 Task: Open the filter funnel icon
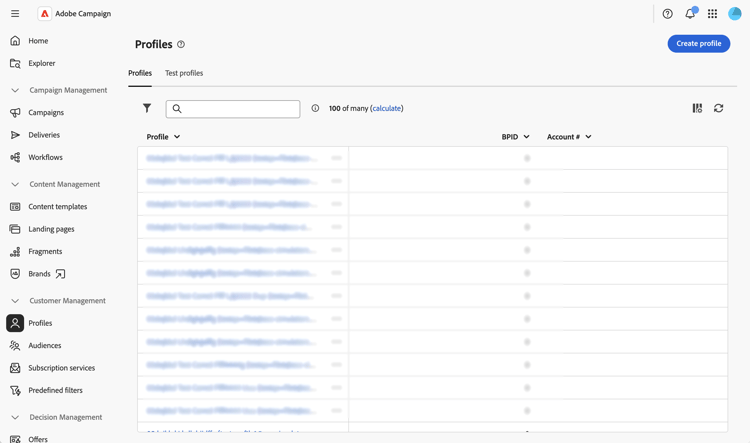click(x=147, y=108)
